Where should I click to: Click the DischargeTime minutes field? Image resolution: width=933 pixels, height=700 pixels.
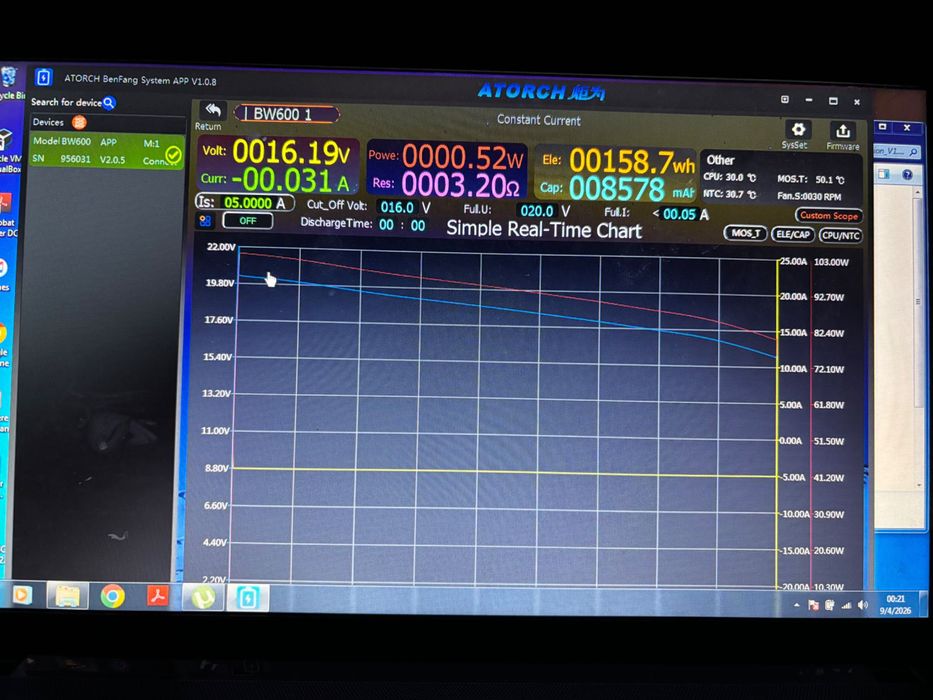418,226
